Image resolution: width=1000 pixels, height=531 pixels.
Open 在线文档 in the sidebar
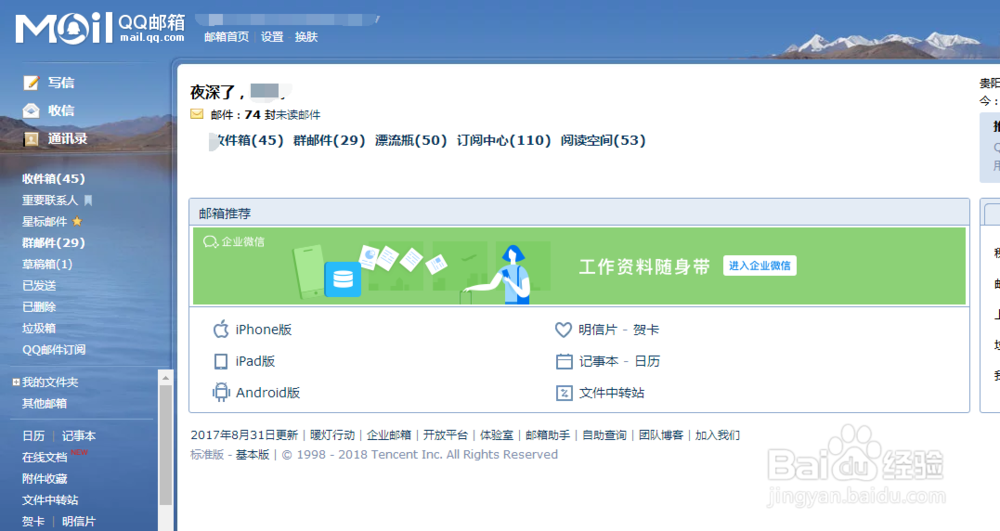click(45, 457)
